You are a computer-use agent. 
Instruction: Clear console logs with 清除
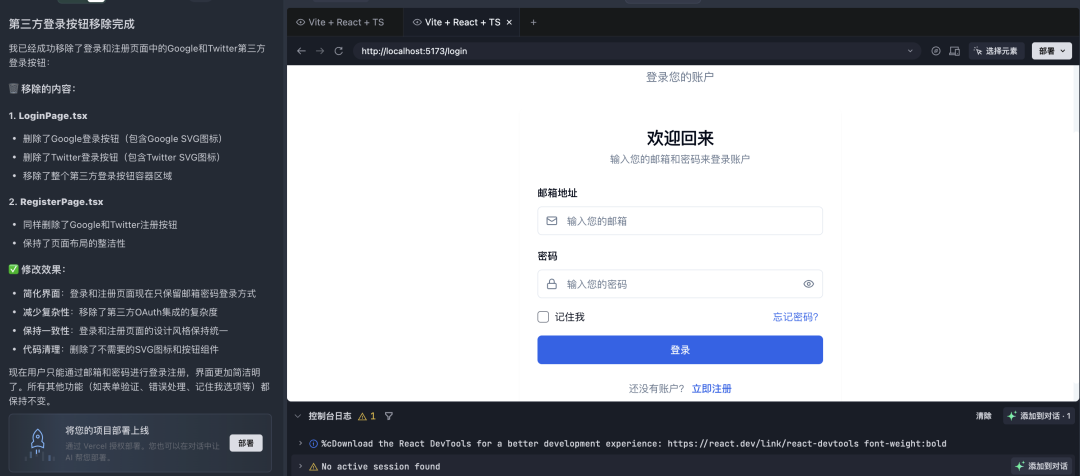click(984, 416)
